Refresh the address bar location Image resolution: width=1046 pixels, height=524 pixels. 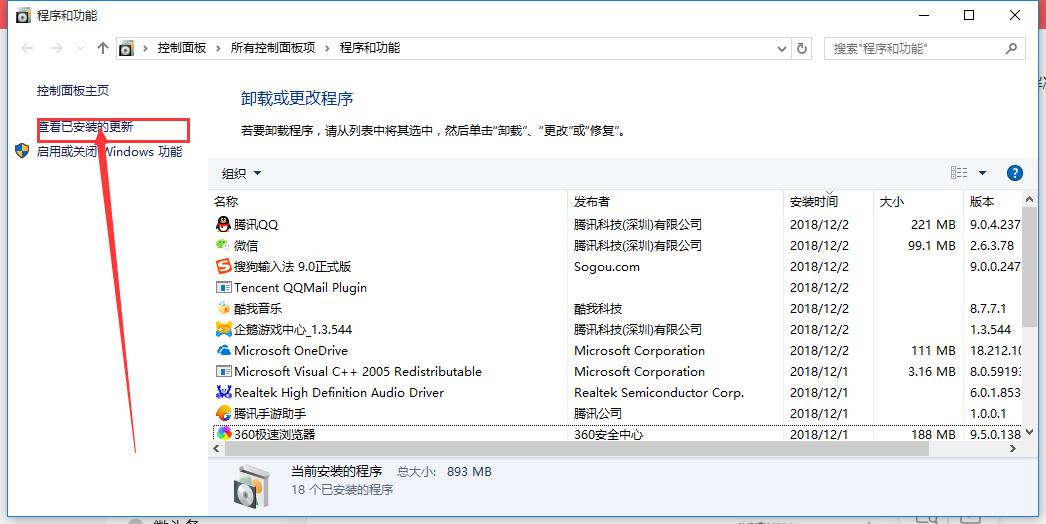coord(802,48)
